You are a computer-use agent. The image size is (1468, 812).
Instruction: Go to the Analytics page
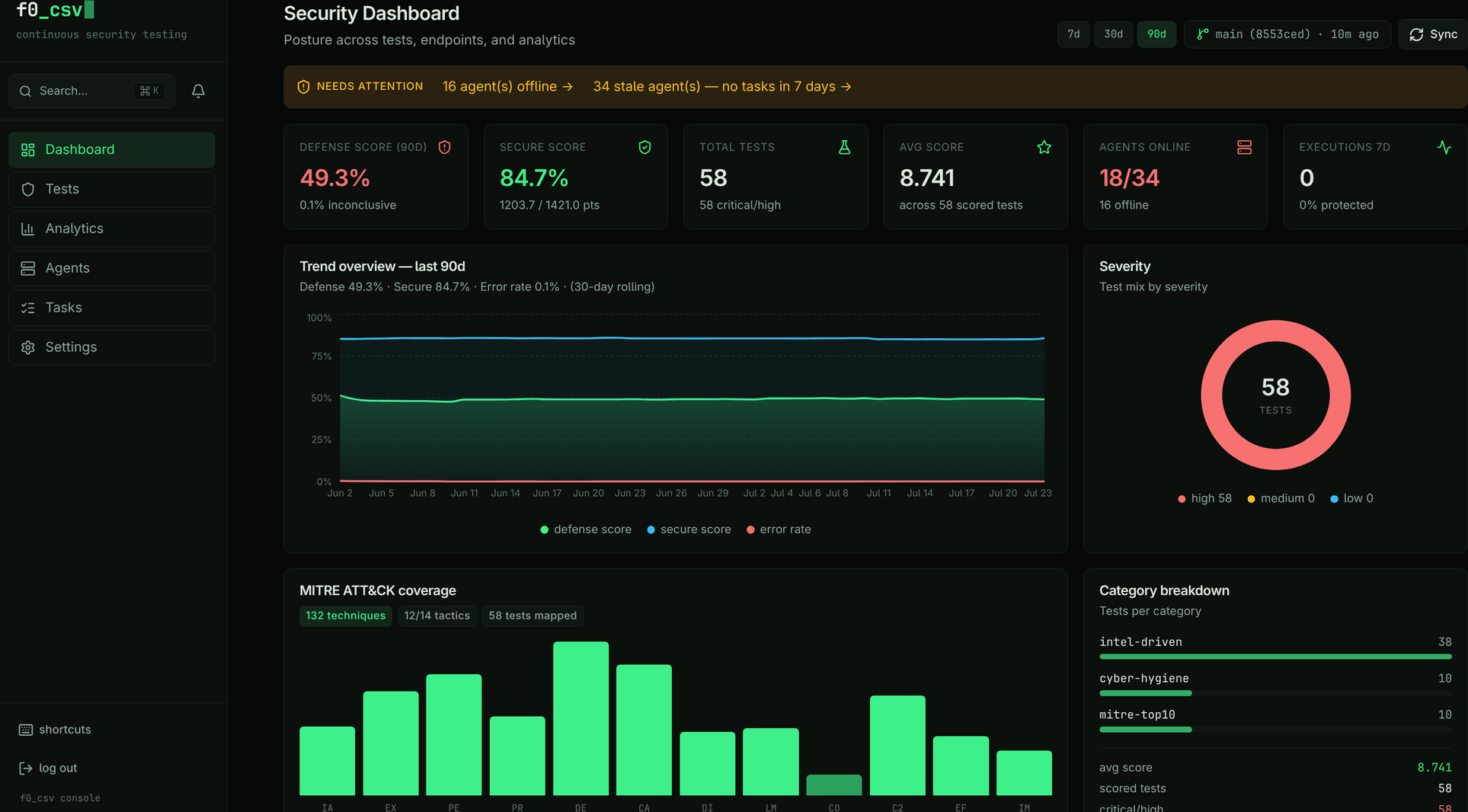pos(112,229)
